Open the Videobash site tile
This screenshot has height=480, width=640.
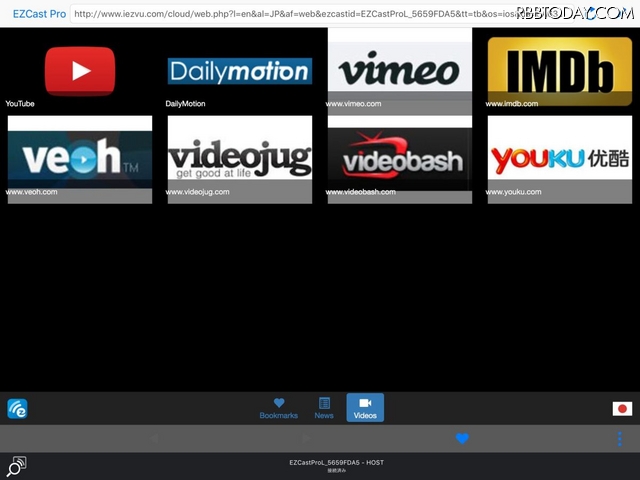pyautogui.click(x=400, y=159)
